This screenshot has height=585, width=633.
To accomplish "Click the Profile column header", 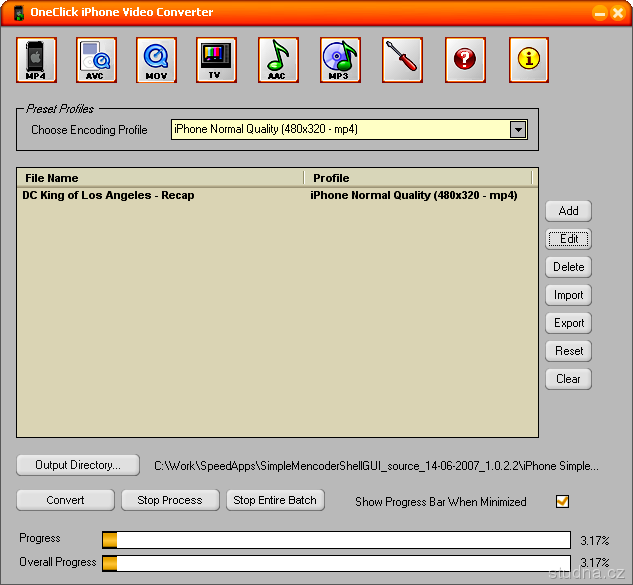I will (418, 178).
